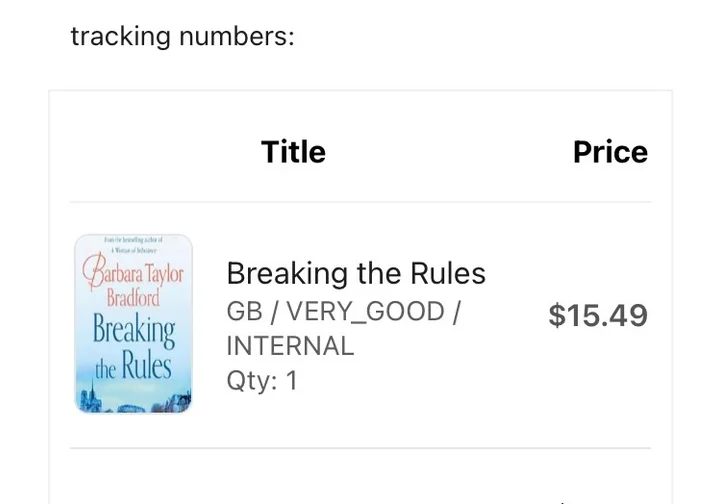This screenshot has height=504, width=720.
Task: Click the GB code in item details
Action: (244, 312)
